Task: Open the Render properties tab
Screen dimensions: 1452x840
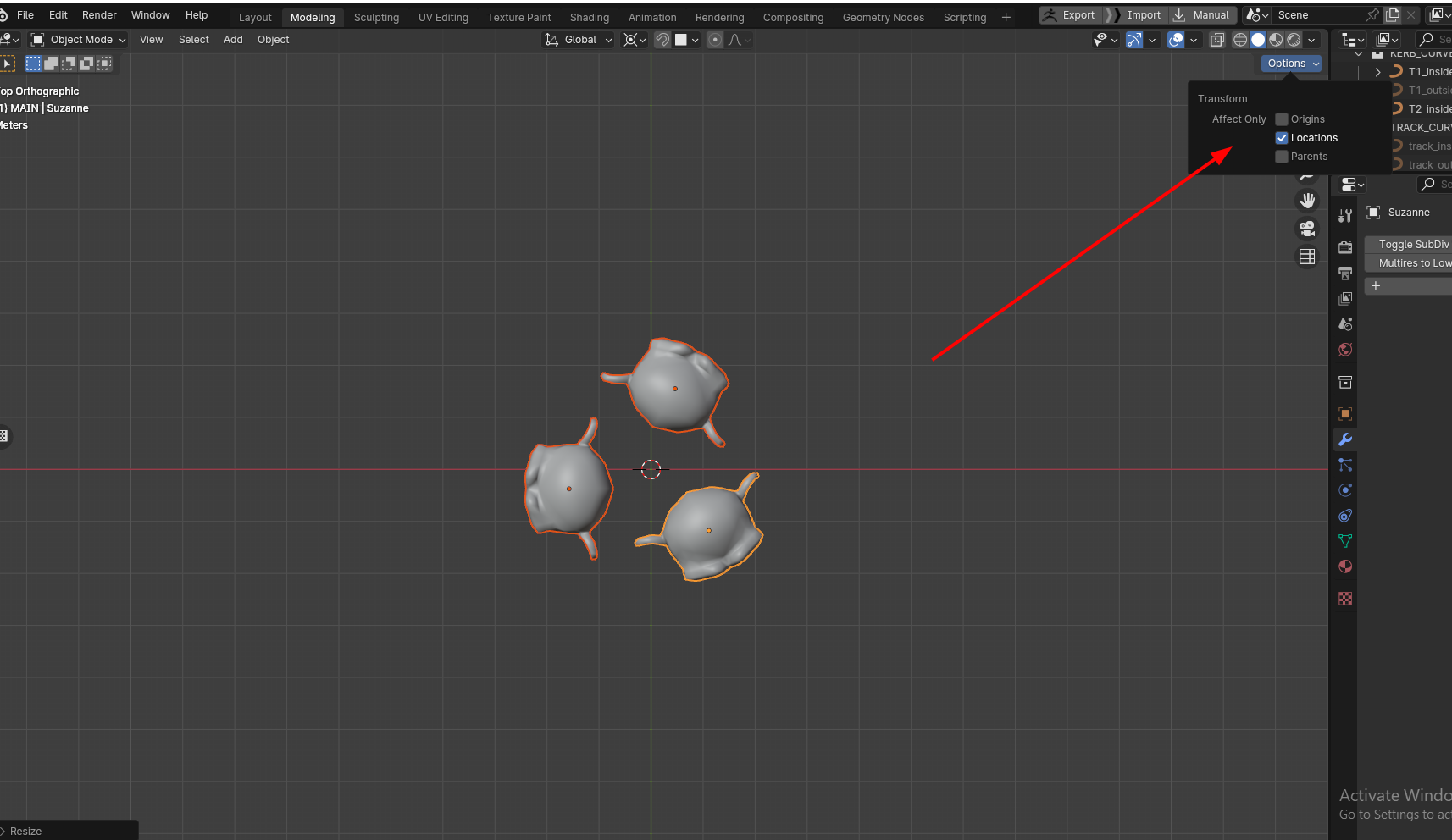Action: tap(1345, 247)
